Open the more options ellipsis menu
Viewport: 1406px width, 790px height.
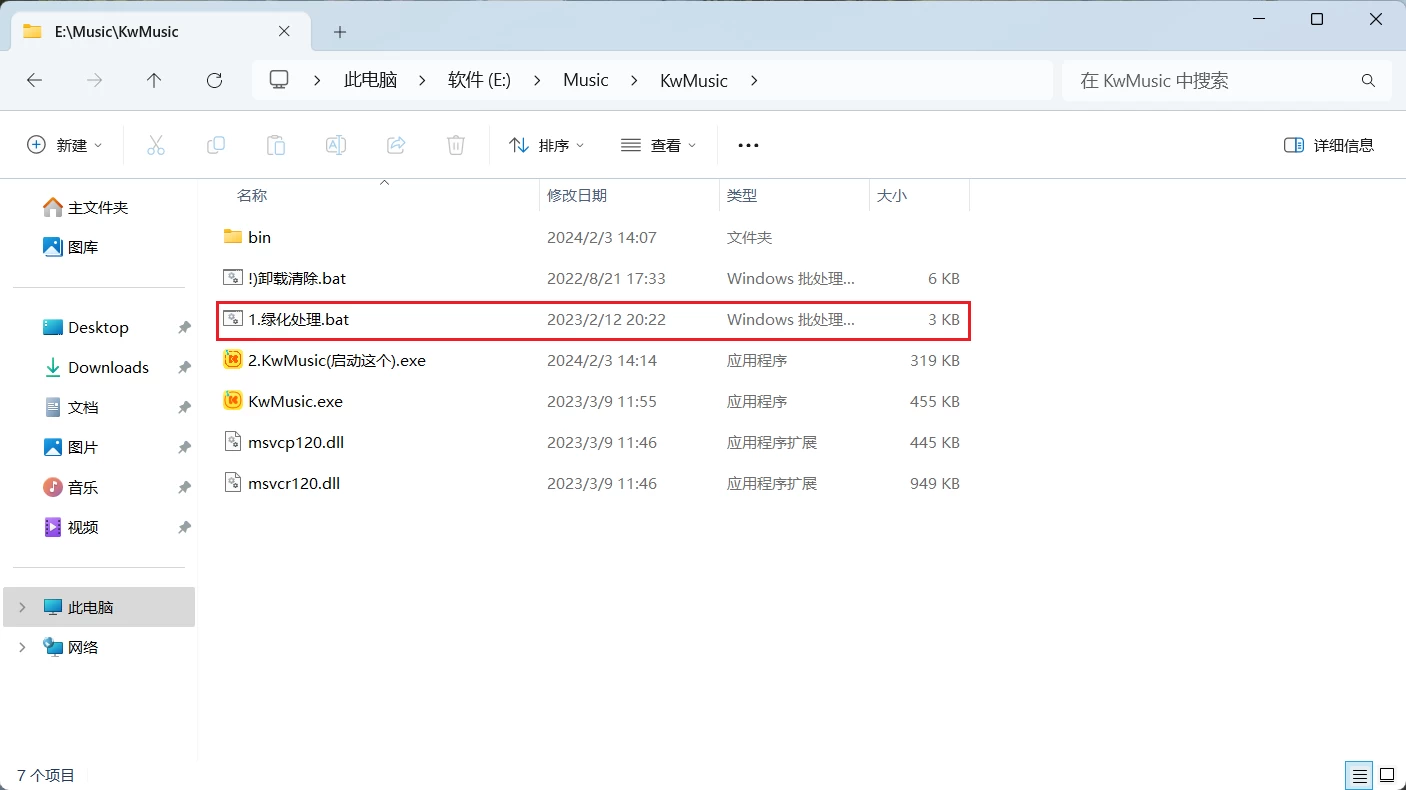(x=748, y=145)
